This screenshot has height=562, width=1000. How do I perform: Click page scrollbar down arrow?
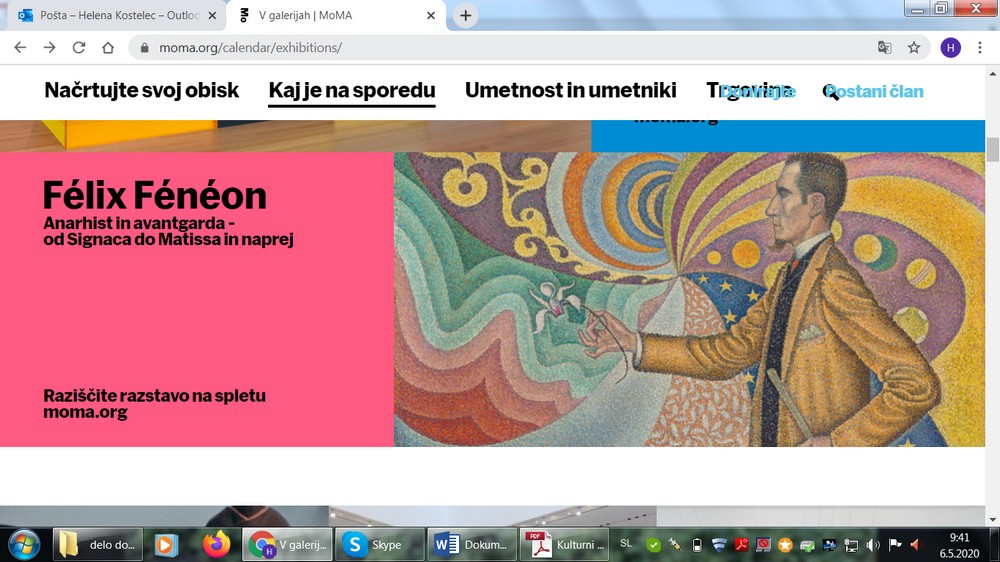(992, 519)
